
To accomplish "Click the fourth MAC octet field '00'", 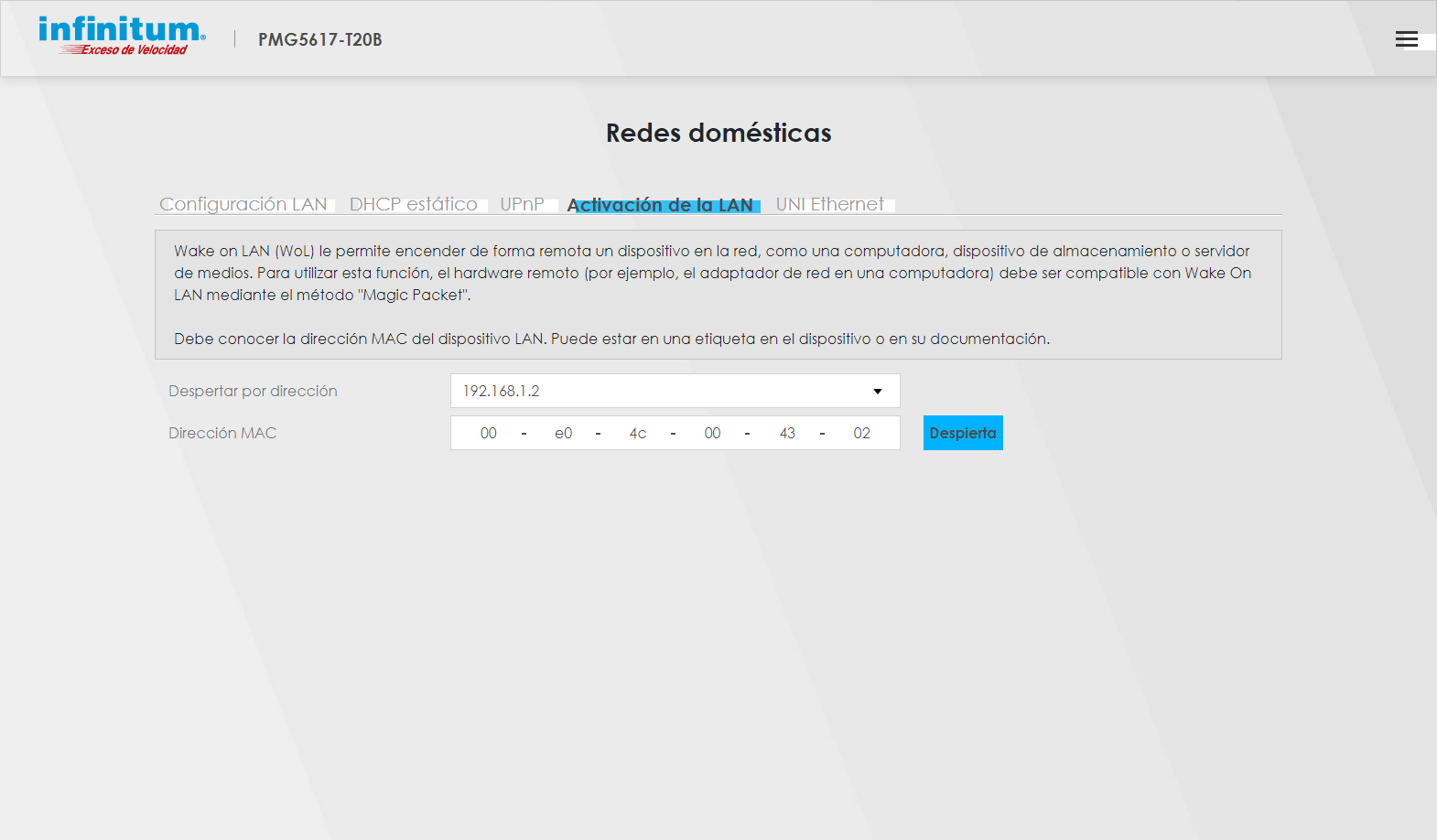I will 712,434.
